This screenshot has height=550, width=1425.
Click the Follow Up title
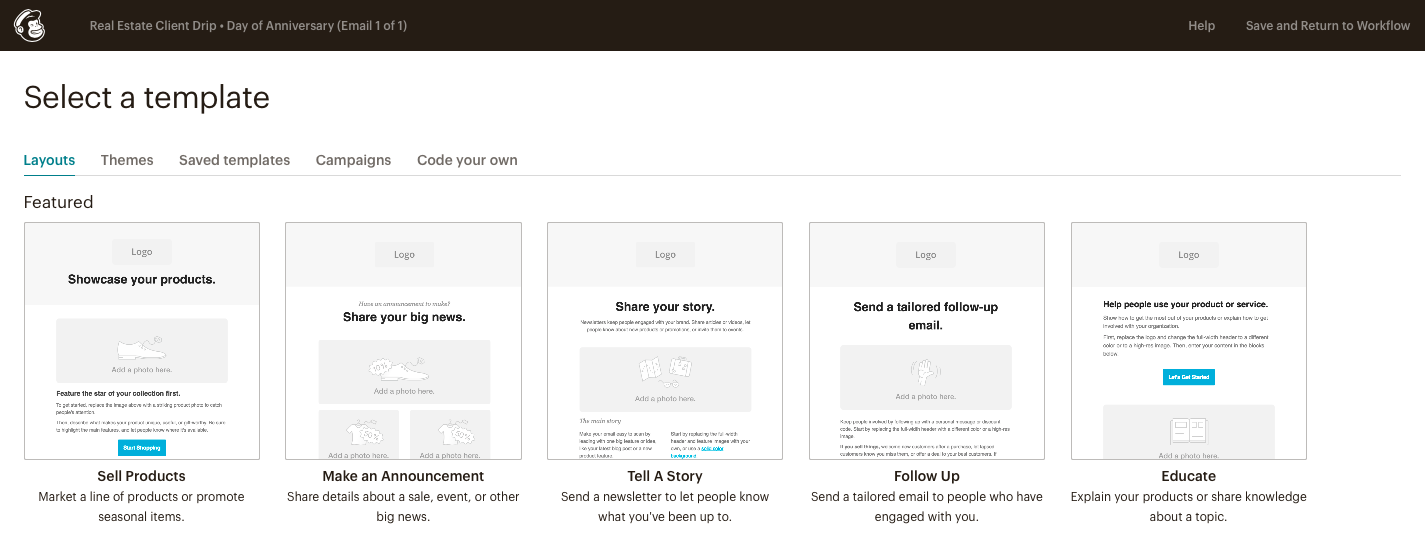[927, 476]
